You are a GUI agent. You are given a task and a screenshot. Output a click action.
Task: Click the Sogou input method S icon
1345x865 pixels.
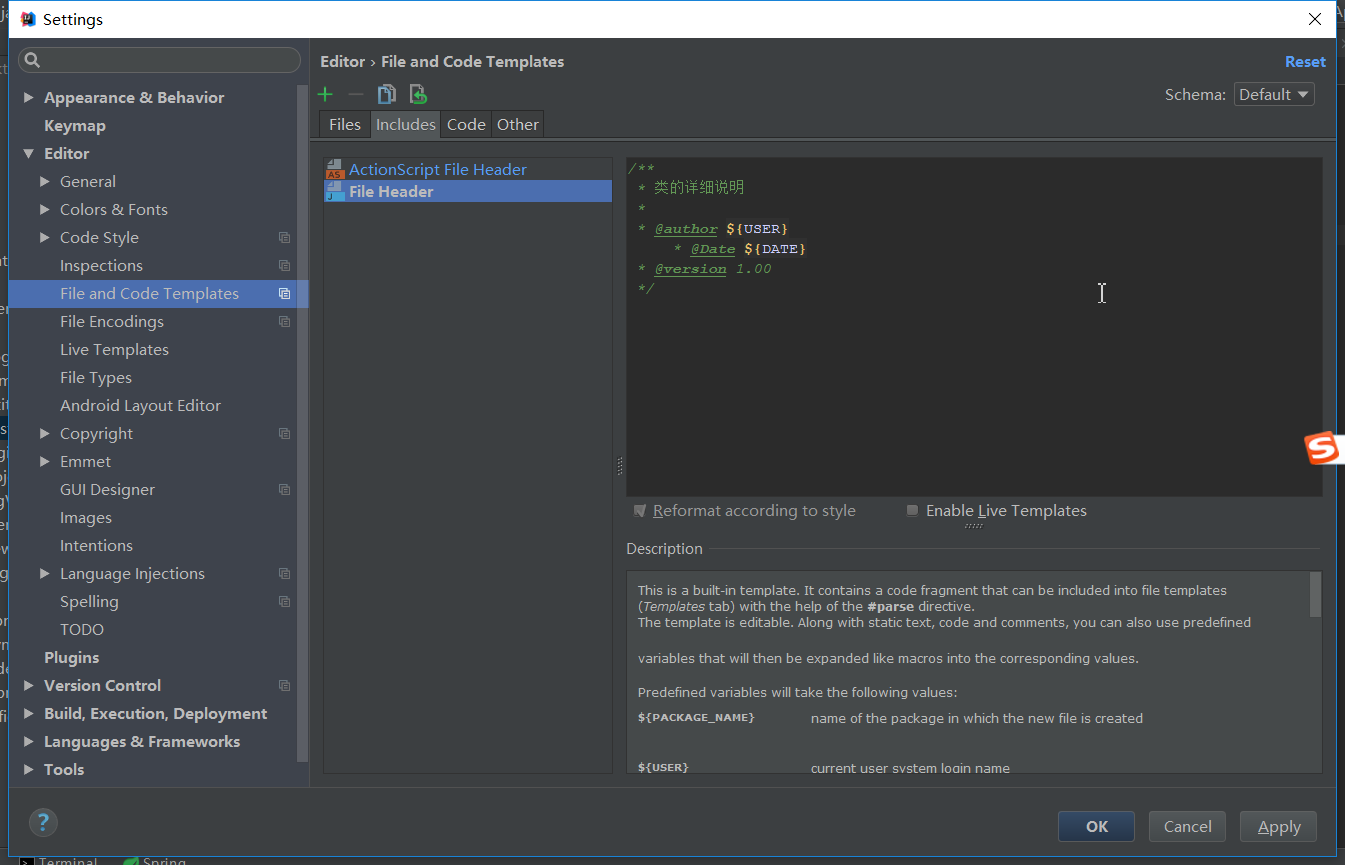(1322, 448)
